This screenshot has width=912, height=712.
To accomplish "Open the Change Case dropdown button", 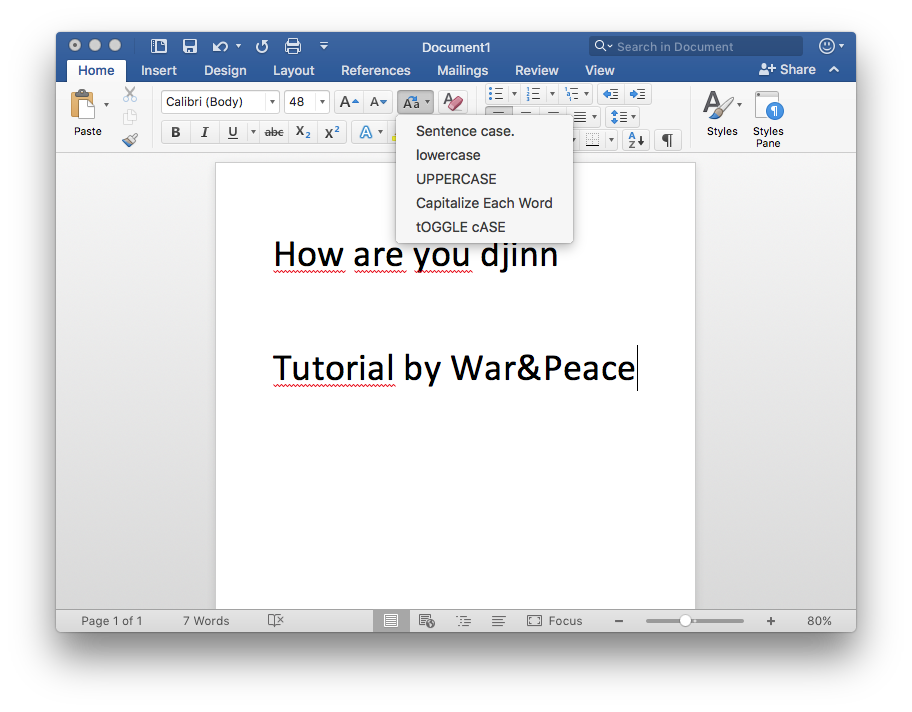I will [415, 102].
